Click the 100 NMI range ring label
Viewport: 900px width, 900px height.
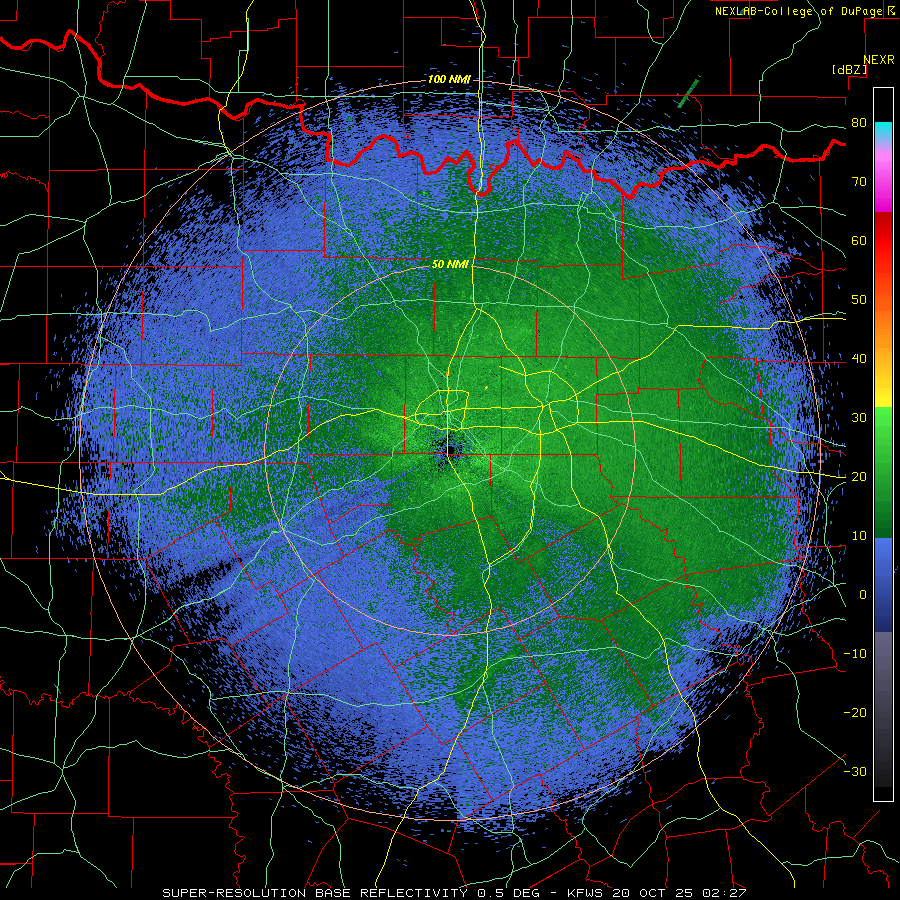pyautogui.click(x=449, y=79)
